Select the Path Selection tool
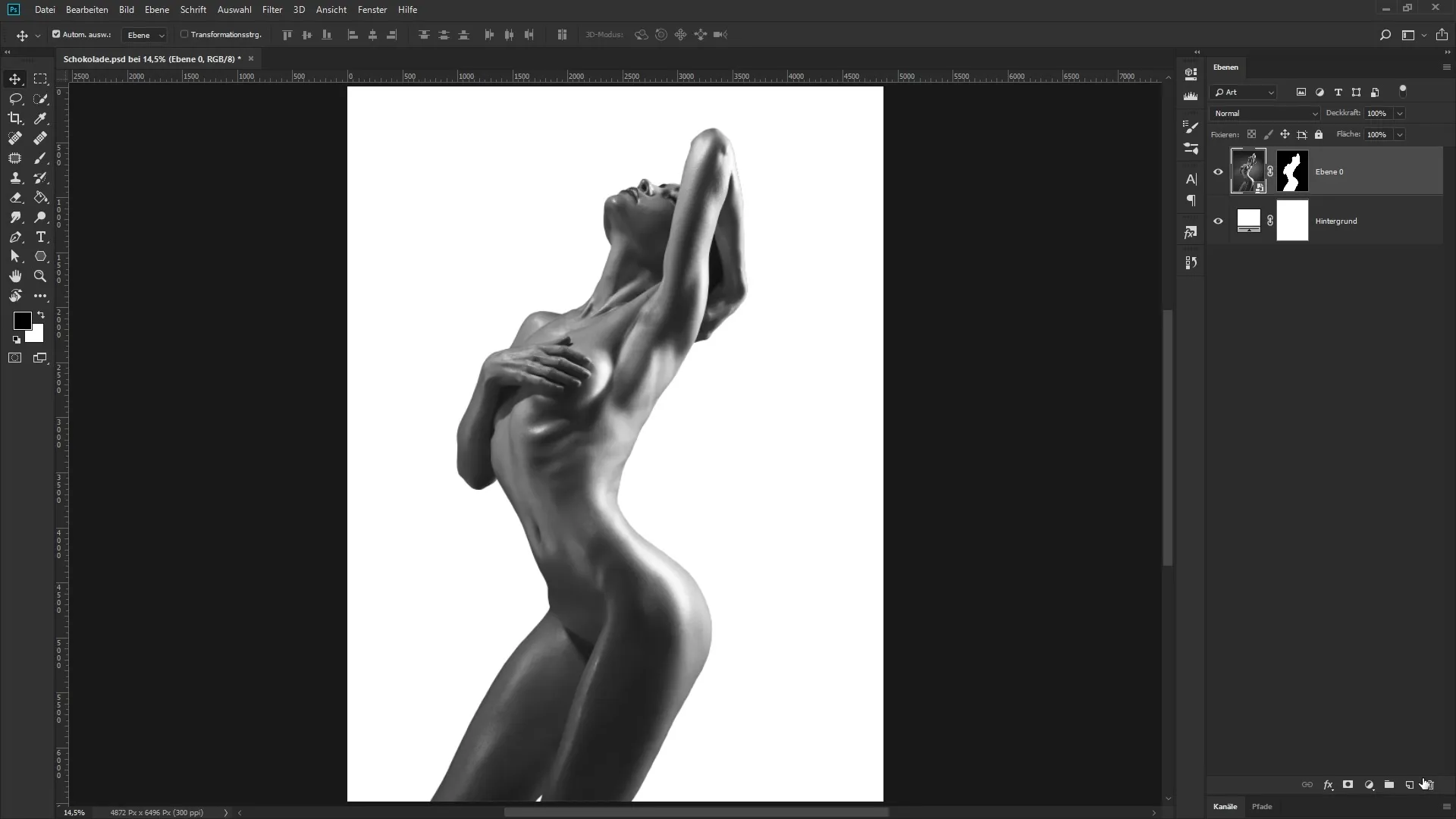The width and height of the screenshot is (1456, 819). tap(15, 256)
